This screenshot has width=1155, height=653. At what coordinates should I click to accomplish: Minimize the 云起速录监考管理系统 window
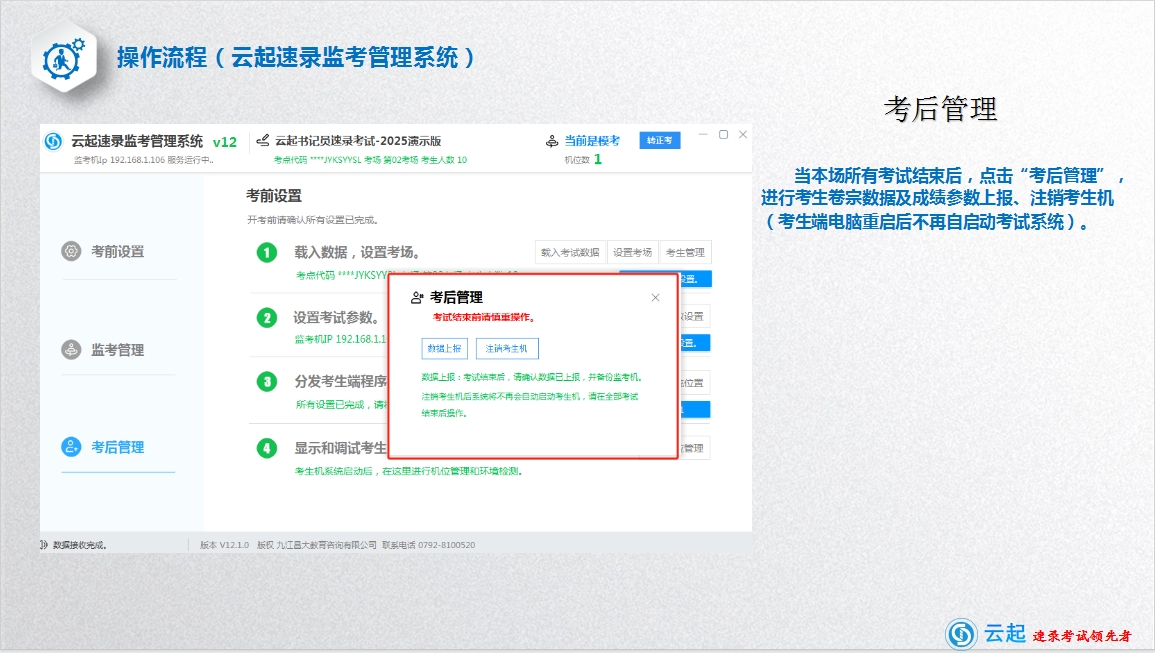point(703,134)
